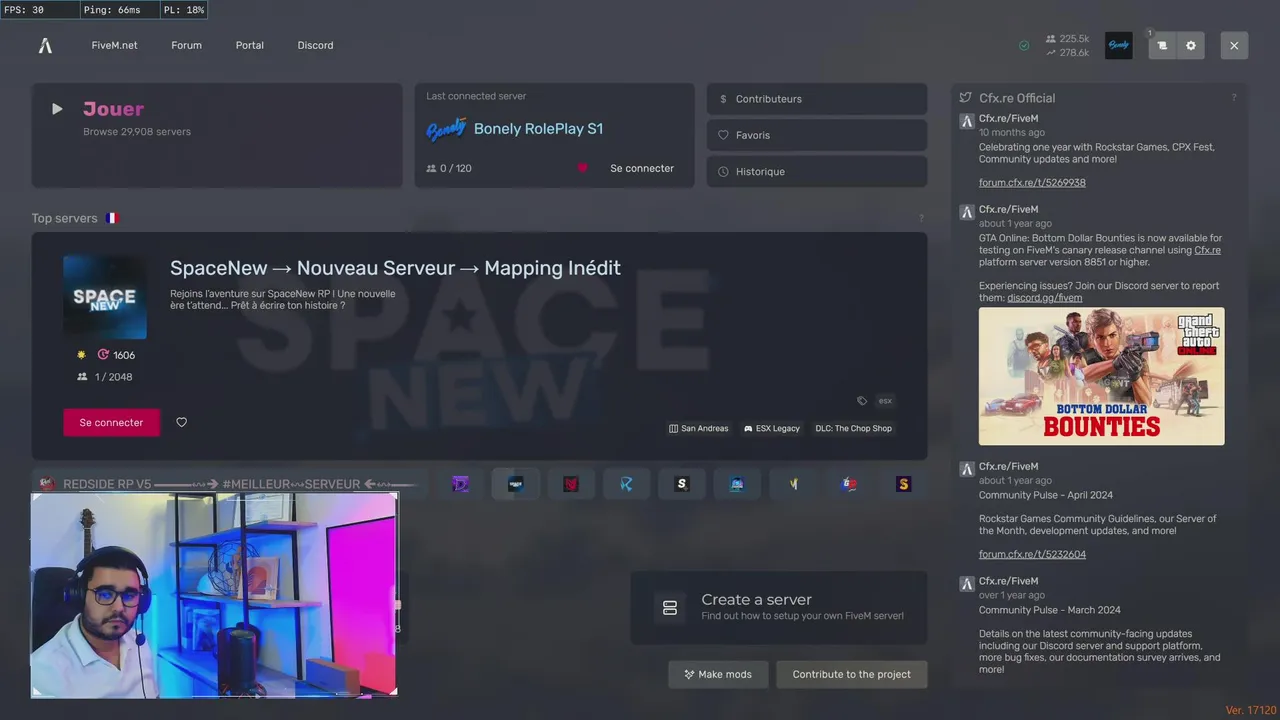Open discord.gg/fivem link
Image resolution: width=1280 pixels, height=720 pixels.
pos(1044,298)
